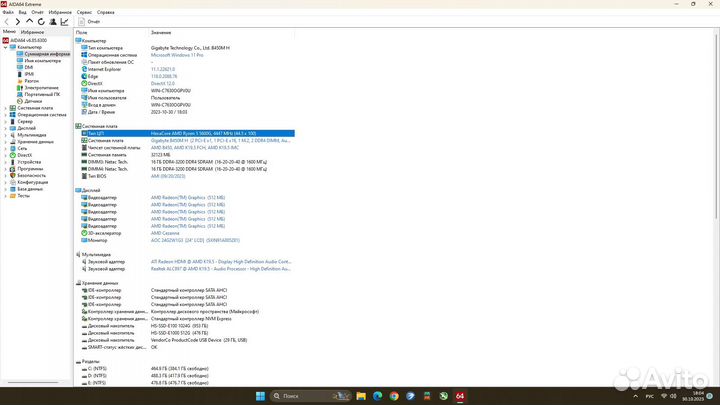Open the user profile toolbar icon
This screenshot has width=720, height=405.
tap(54, 20)
